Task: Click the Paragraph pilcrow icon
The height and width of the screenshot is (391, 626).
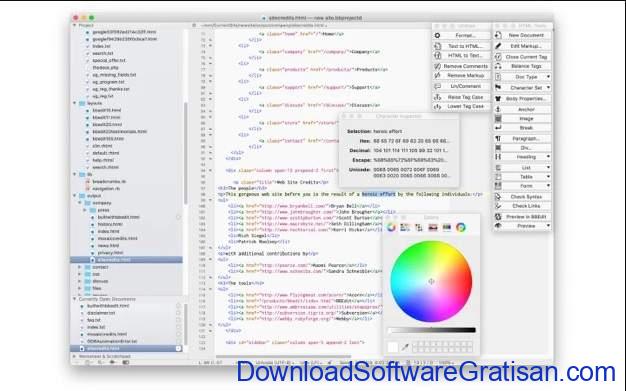Action: click(x=498, y=139)
